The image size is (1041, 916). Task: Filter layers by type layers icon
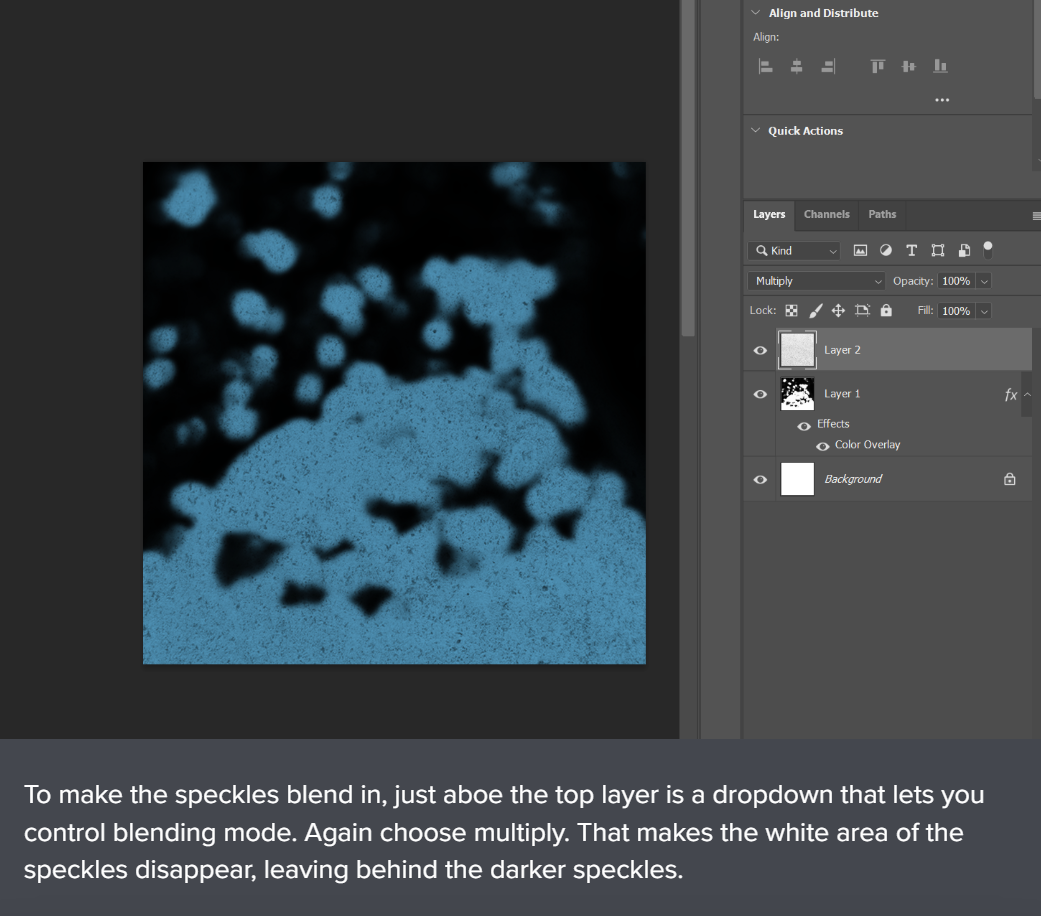click(912, 250)
